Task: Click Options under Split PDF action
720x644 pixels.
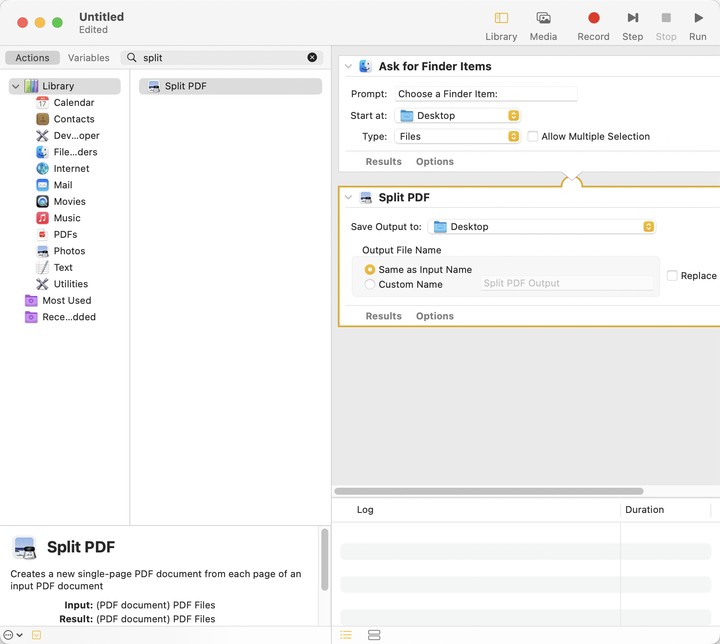Action: (434, 316)
